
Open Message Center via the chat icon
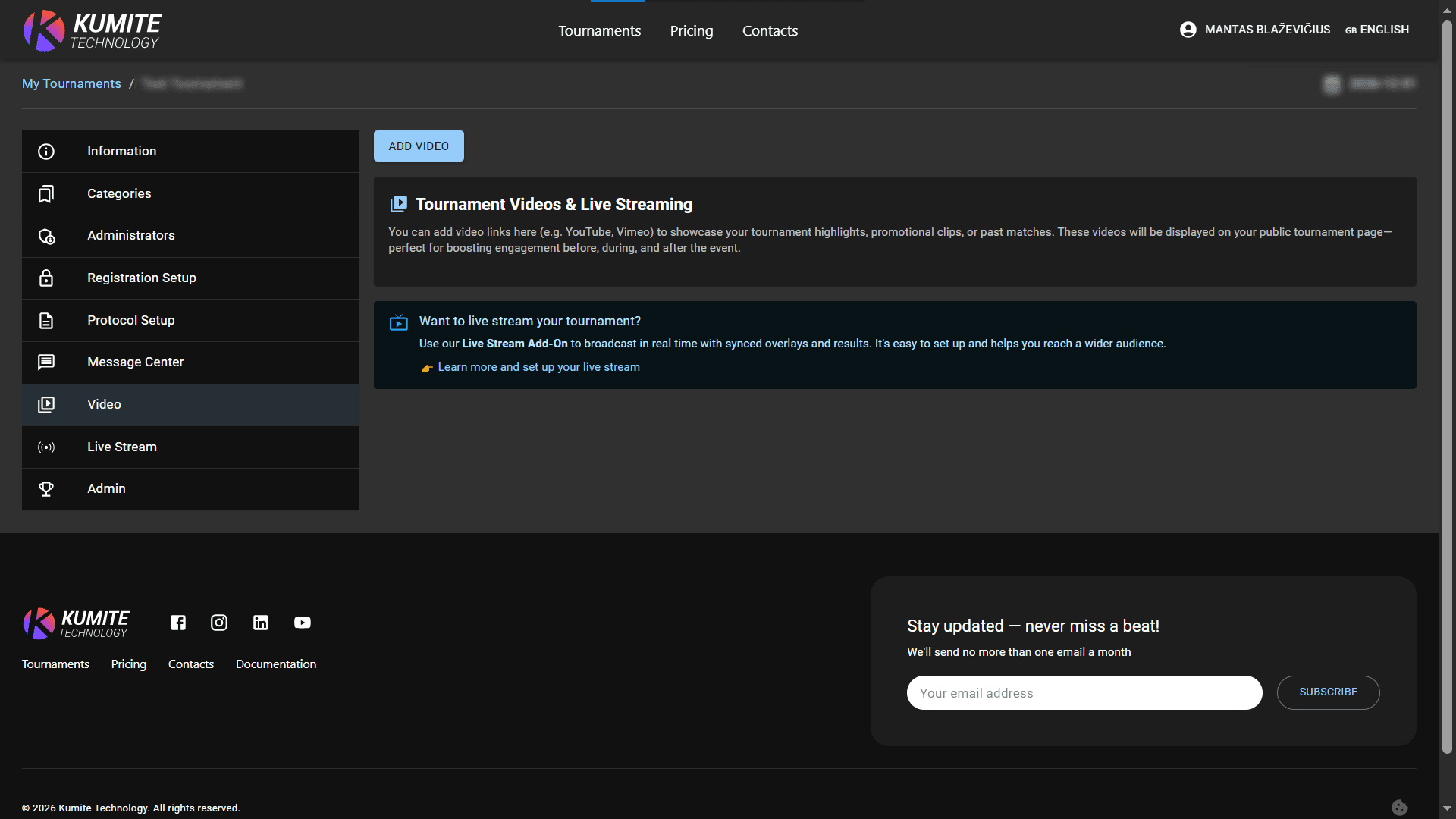coord(46,362)
